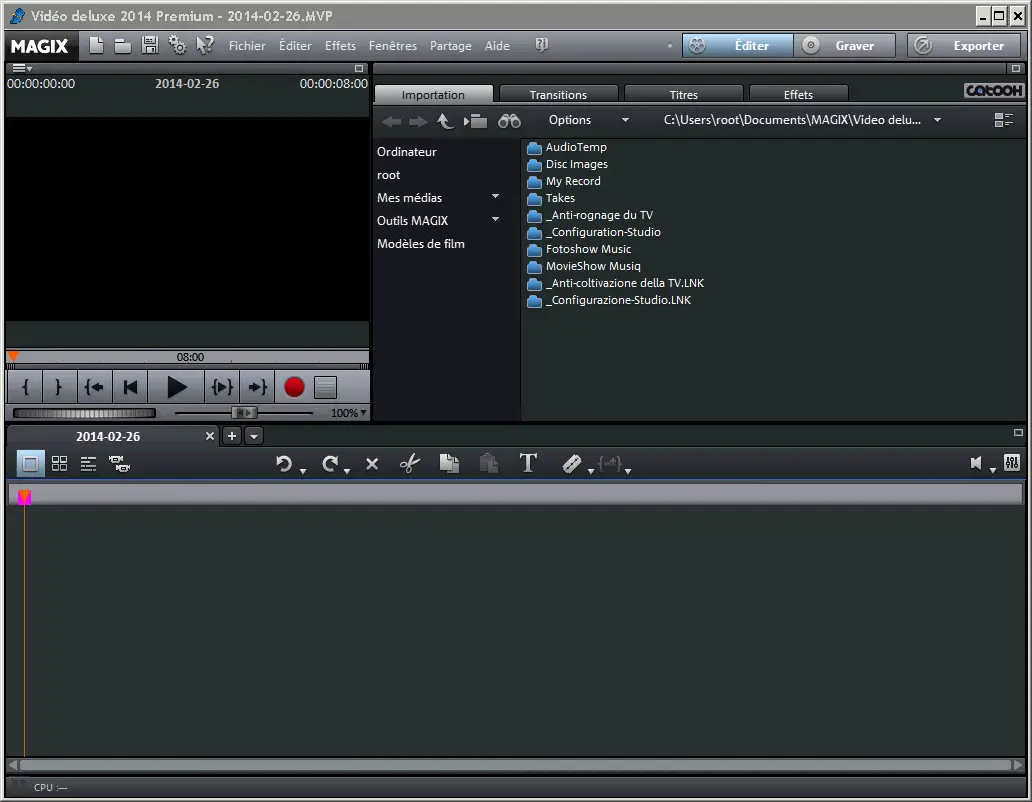Viewport: 1032px width, 802px height.
Task: Switch to the Titres tab
Action: pos(683,95)
